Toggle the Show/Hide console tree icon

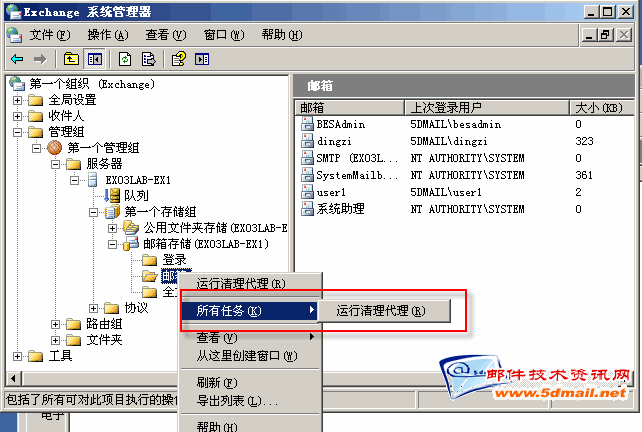(95, 59)
